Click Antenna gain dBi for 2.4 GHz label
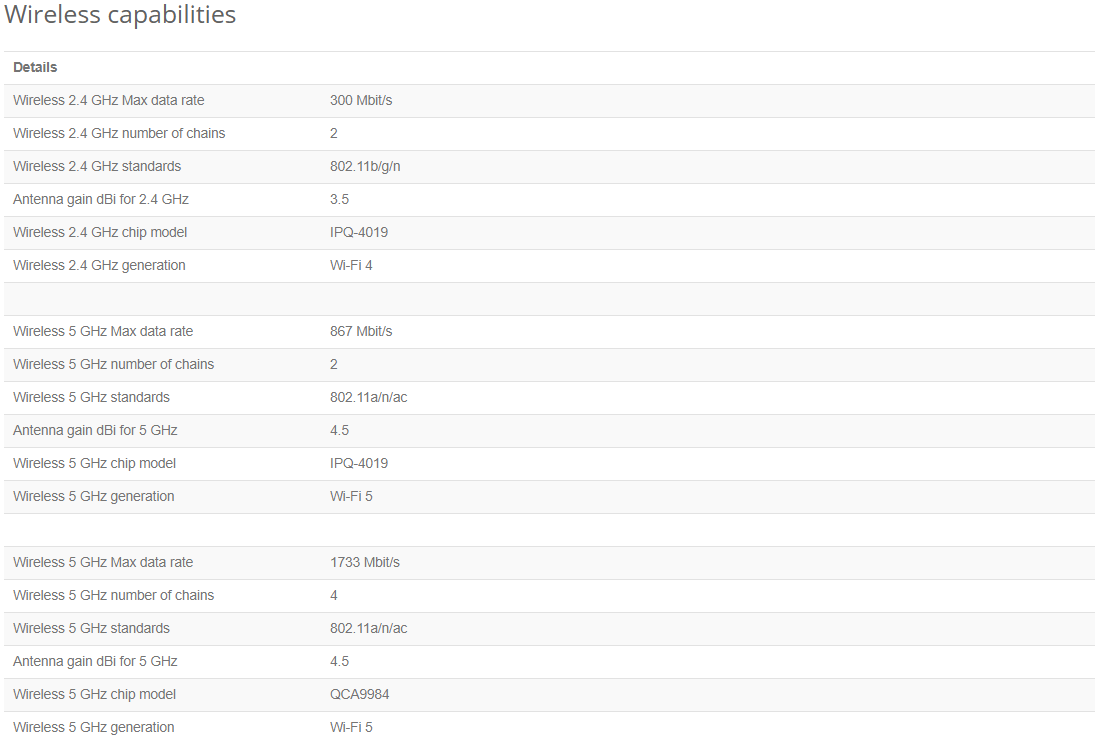Screen dimensions: 1107x746 [x=101, y=200]
